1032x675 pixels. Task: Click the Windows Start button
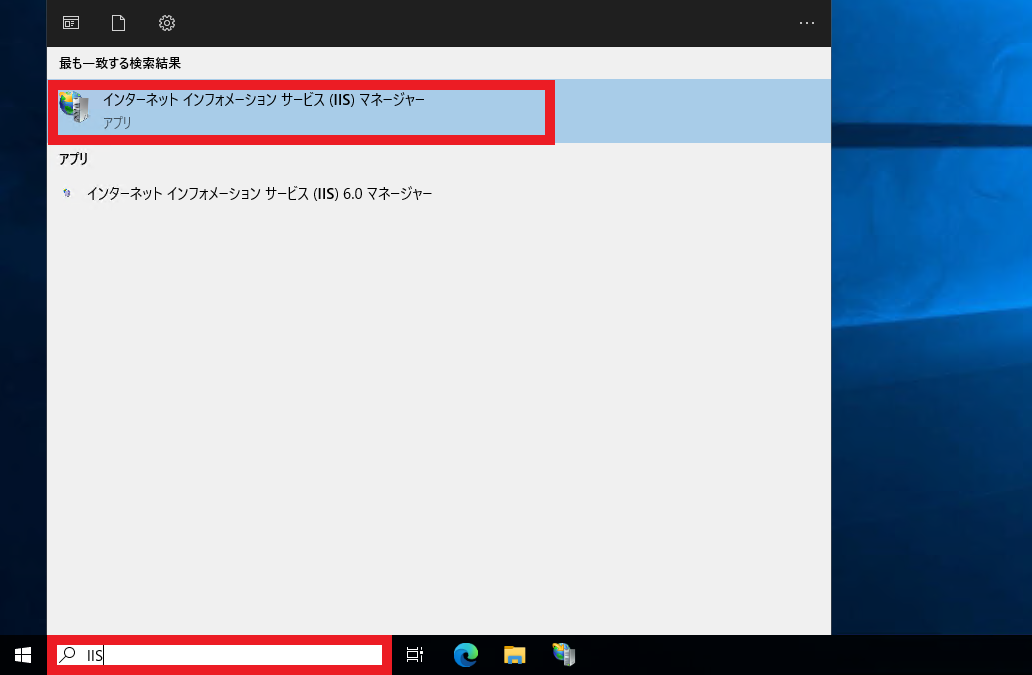click(x=23, y=655)
